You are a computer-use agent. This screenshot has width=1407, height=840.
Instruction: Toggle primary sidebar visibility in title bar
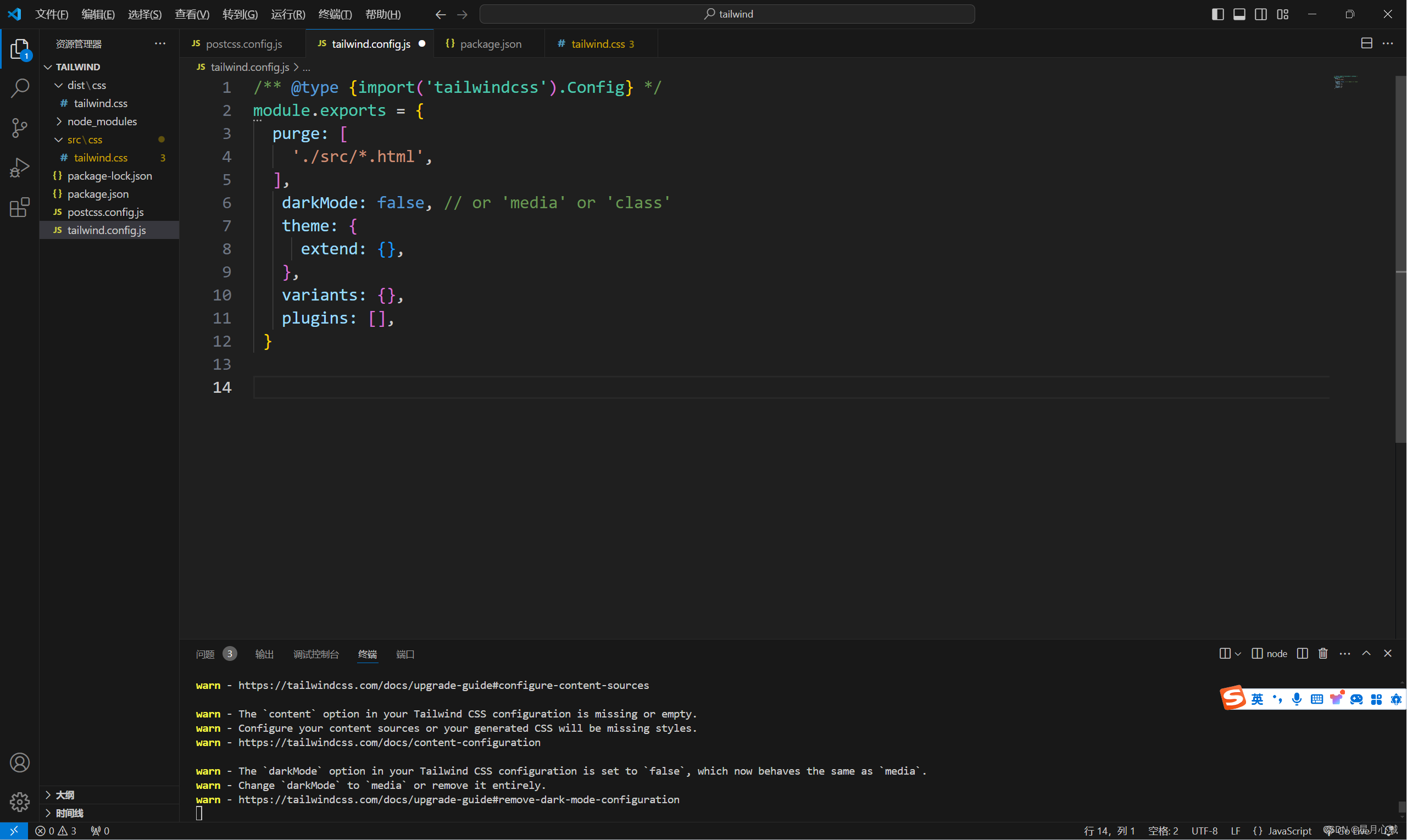[x=1217, y=14]
